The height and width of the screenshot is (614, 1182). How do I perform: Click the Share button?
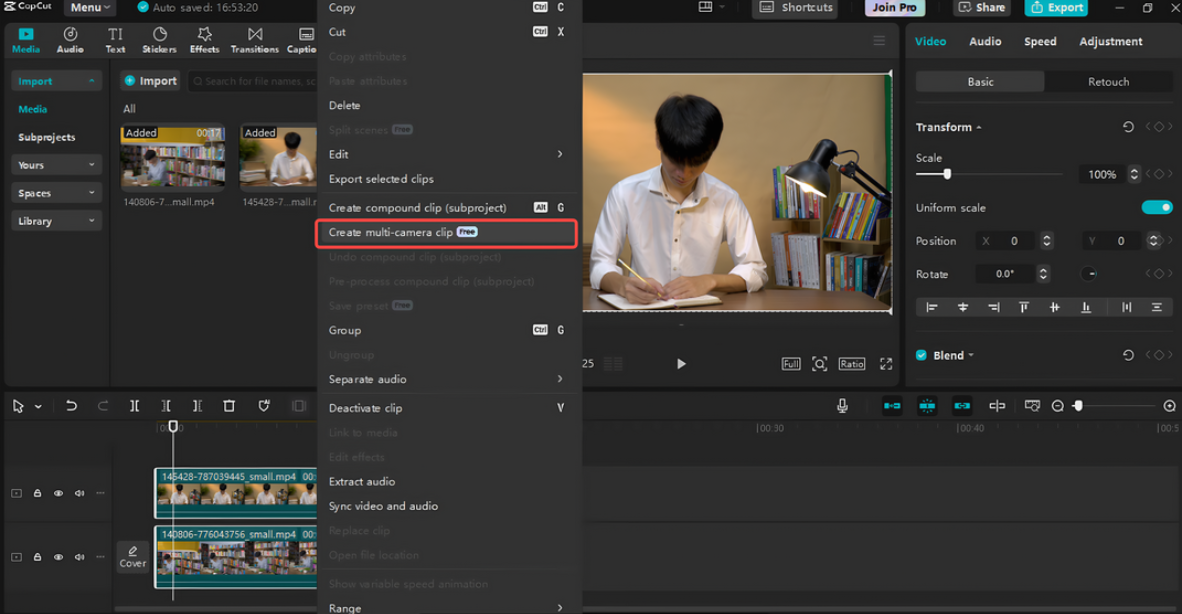(981, 8)
